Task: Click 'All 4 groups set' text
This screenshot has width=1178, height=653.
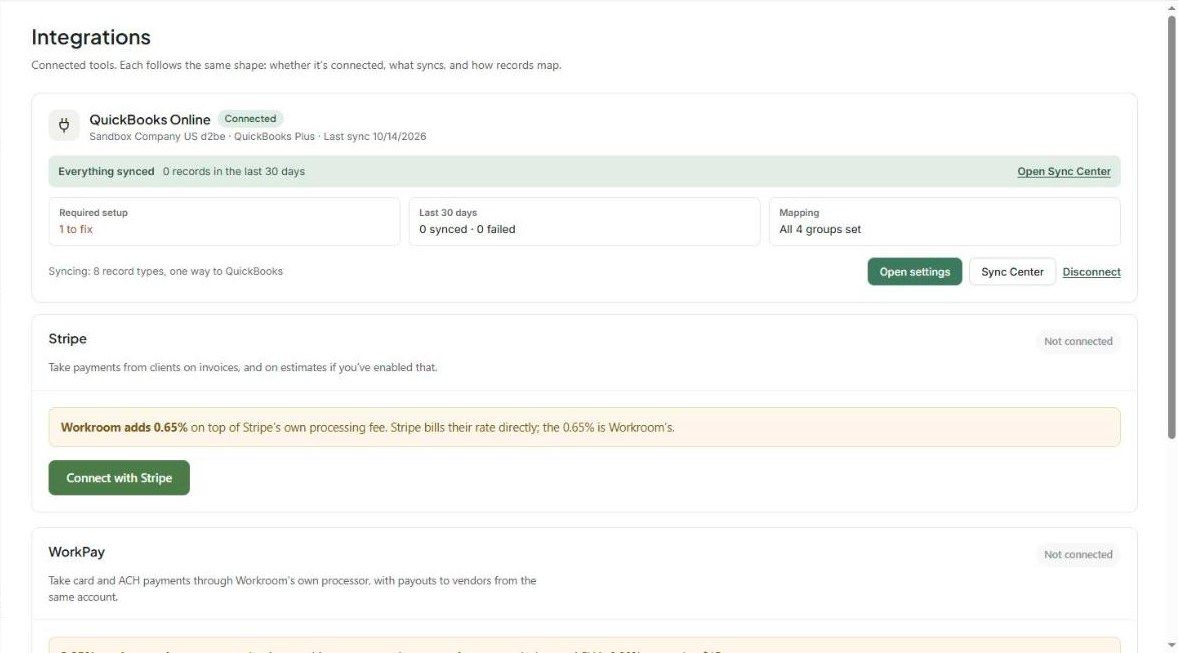Action: tap(820, 229)
